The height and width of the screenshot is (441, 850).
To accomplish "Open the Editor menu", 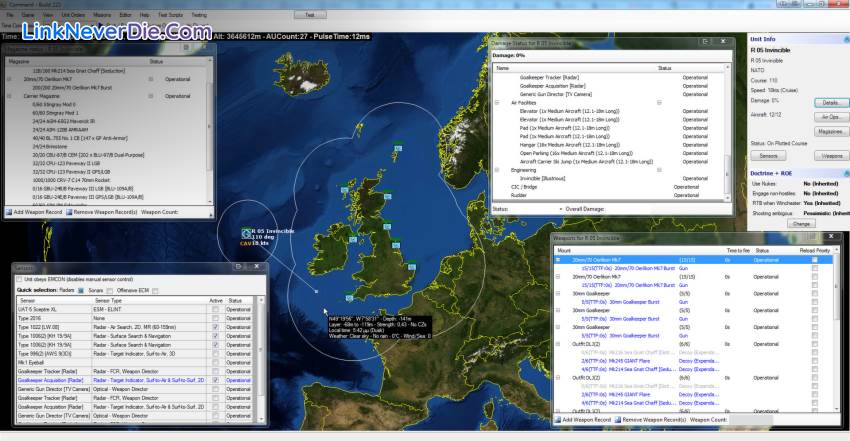I will (125, 15).
